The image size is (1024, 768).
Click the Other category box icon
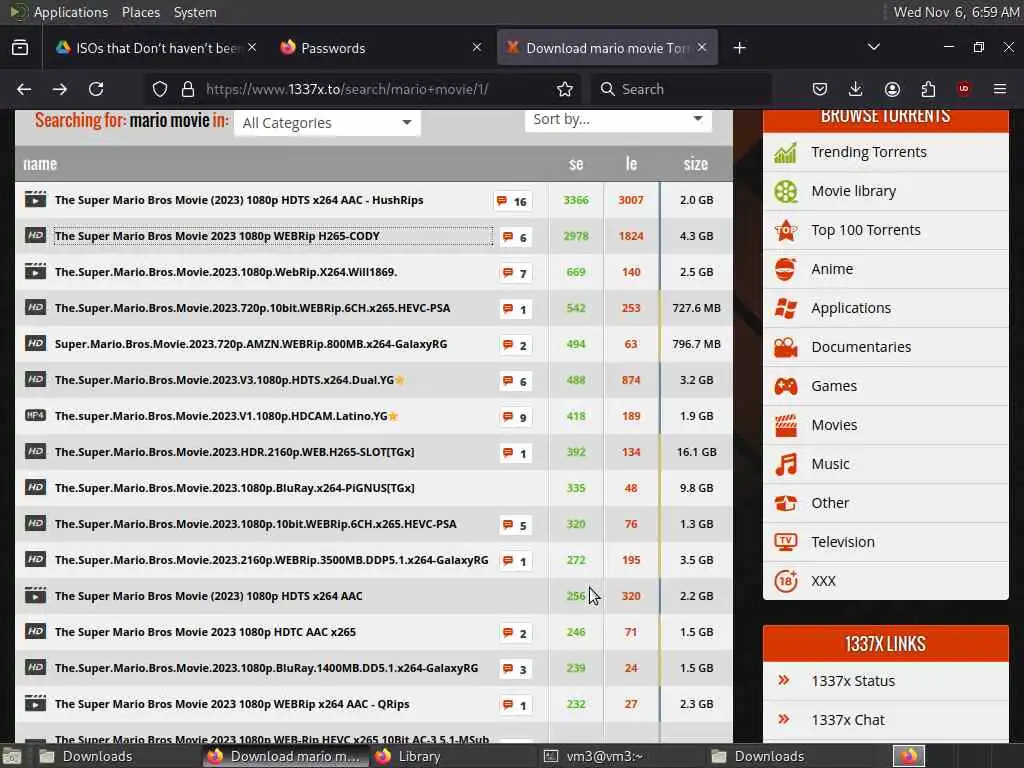pyautogui.click(x=786, y=503)
